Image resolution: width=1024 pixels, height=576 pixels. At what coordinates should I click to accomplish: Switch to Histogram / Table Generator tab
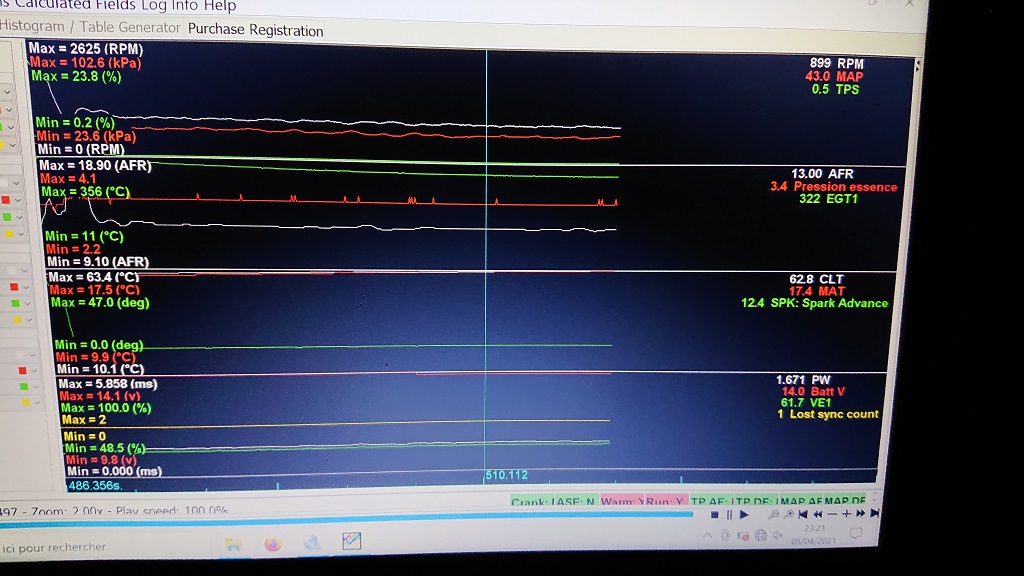tap(91, 27)
